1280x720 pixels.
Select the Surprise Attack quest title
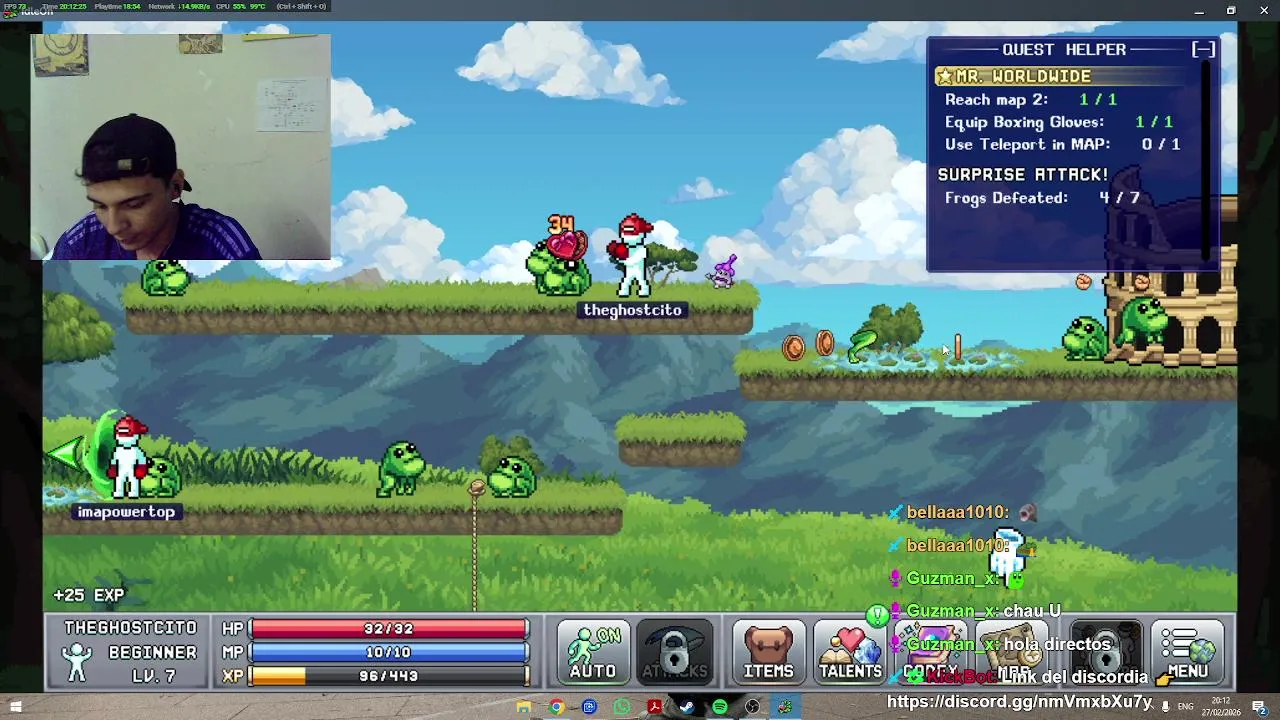click(x=1022, y=174)
